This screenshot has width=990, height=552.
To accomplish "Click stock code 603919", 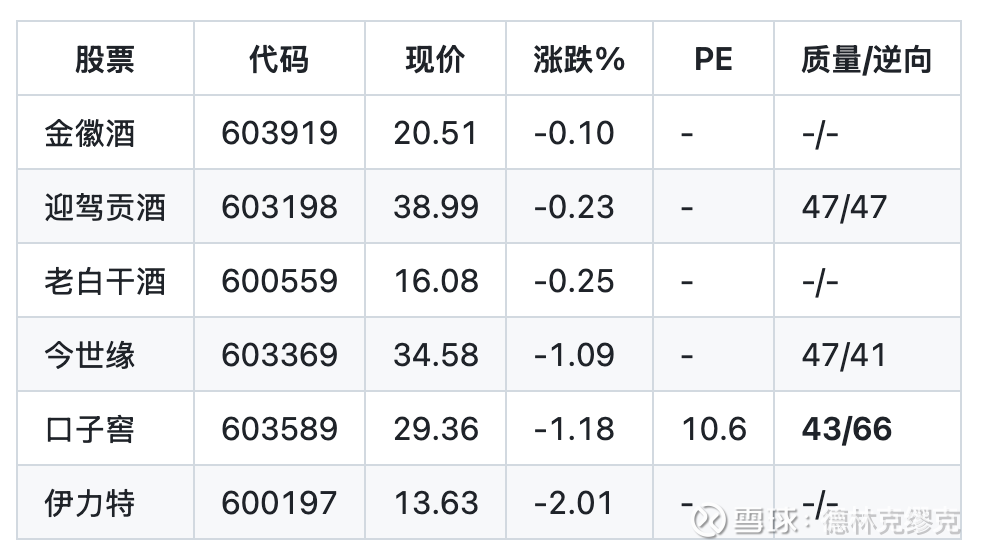I will coord(279,133).
